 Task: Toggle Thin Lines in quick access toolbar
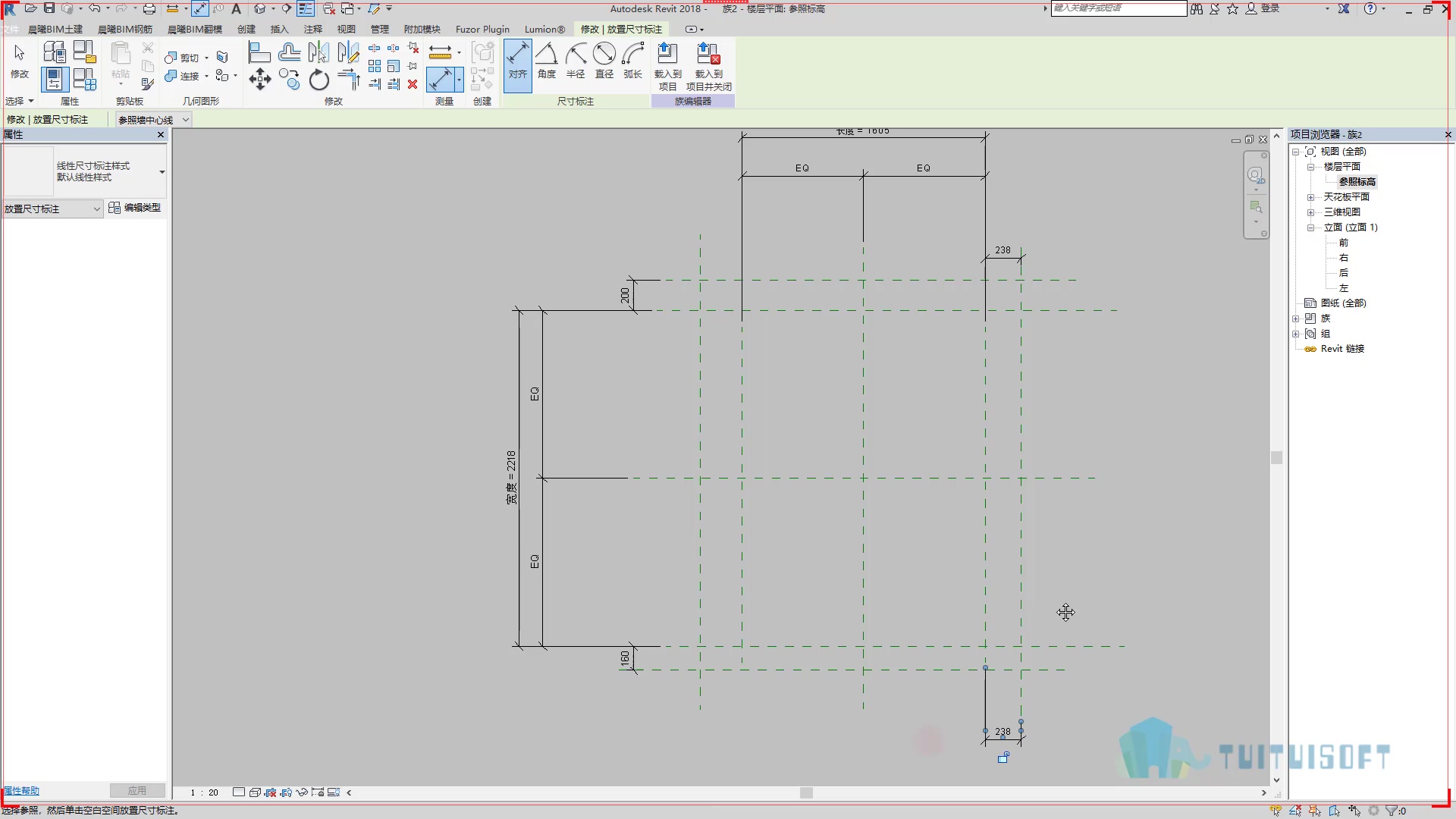point(305,8)
